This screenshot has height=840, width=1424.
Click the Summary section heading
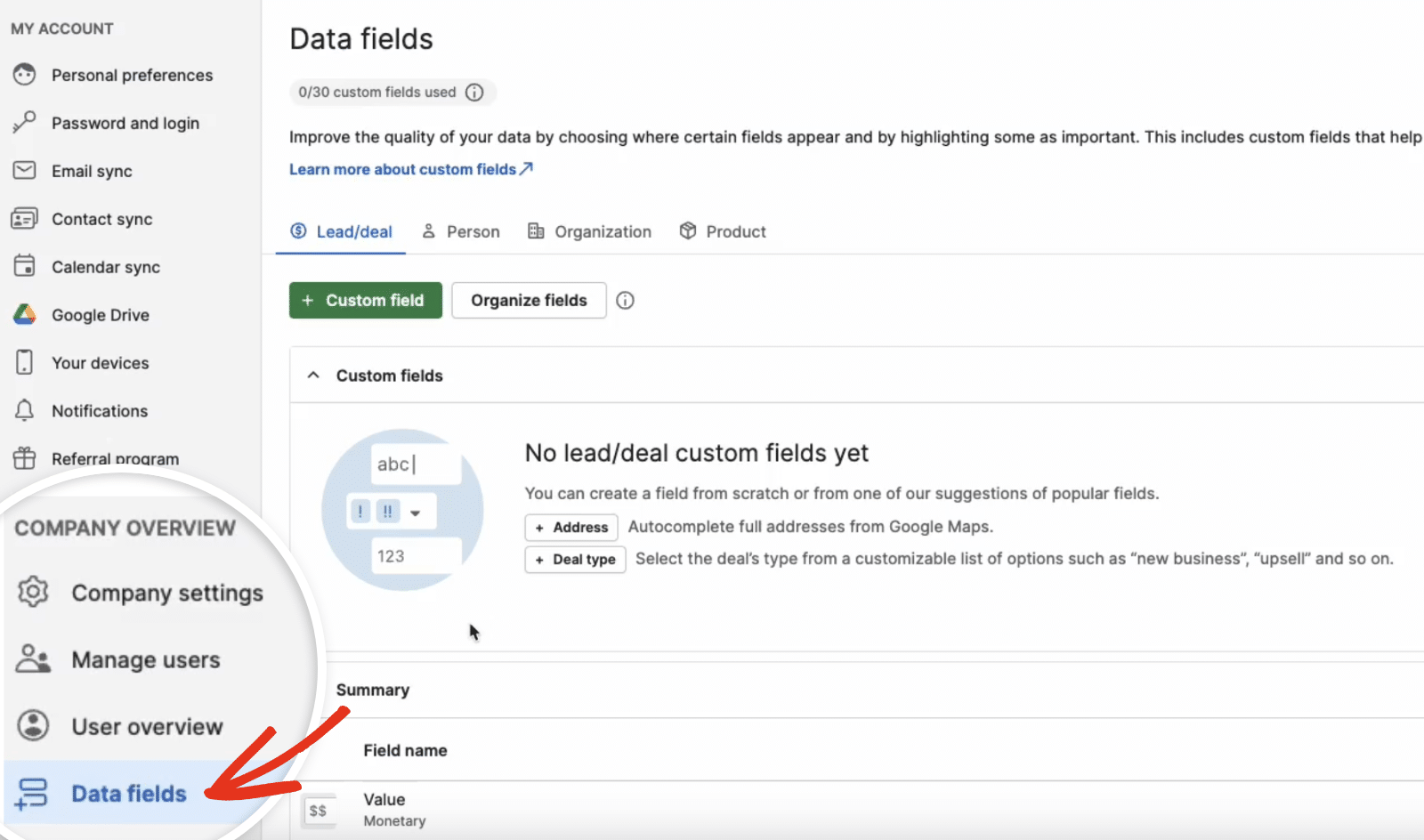click(373, 690)
